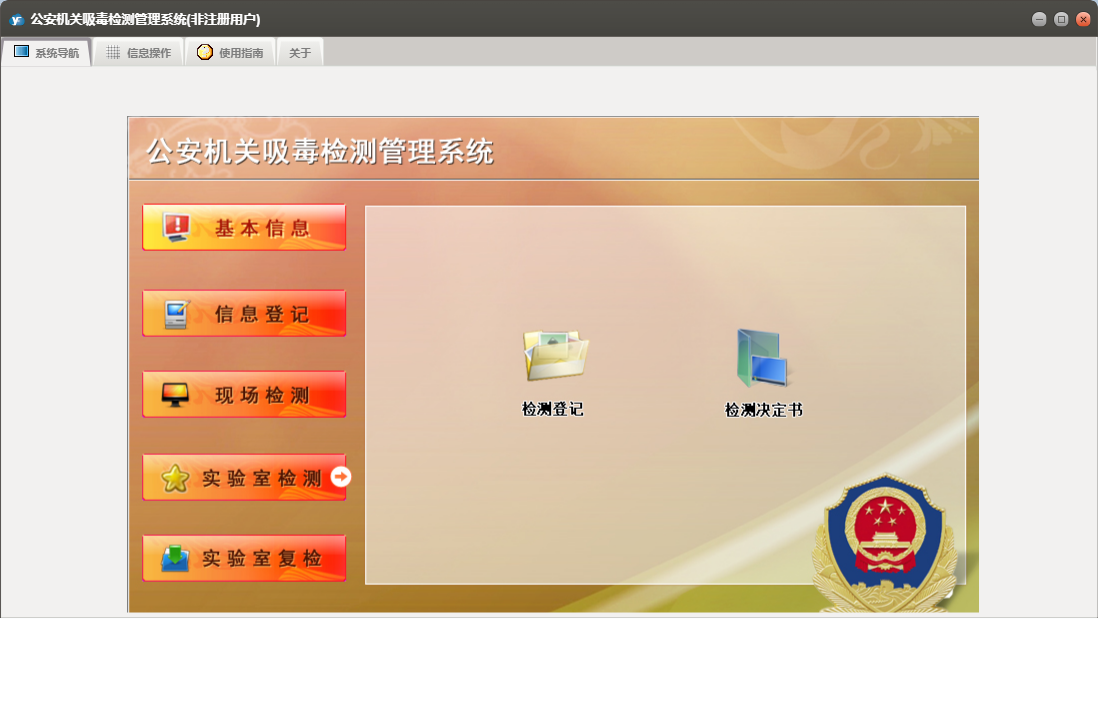Choose the 实验室检测 button
1098x719 pixels.
(x=244, y=477)
